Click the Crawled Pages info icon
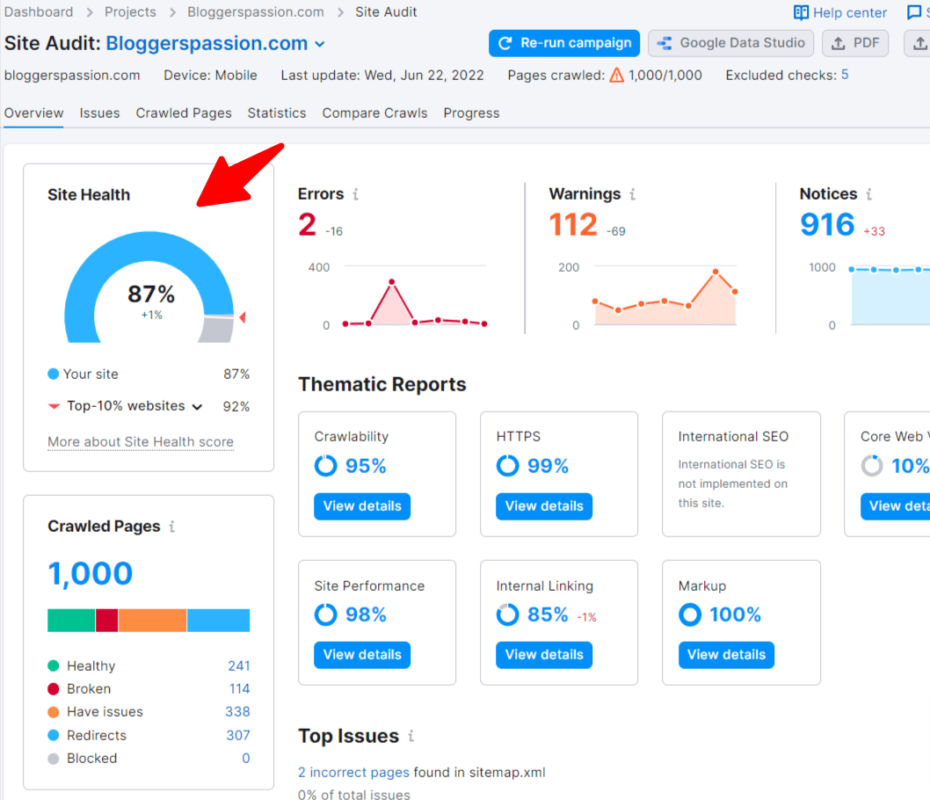The height and width of the screenshot is (800, 930). [x=172, y=527]
